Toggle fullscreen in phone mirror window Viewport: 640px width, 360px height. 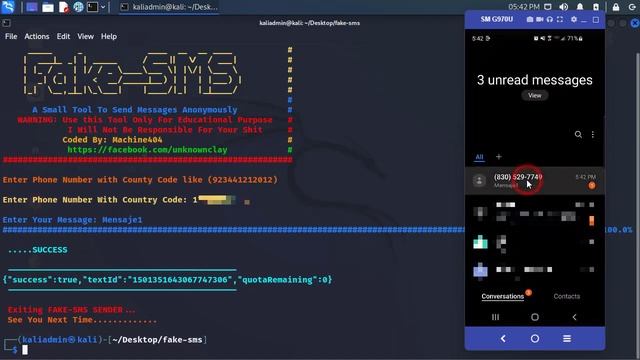point(560,19)
